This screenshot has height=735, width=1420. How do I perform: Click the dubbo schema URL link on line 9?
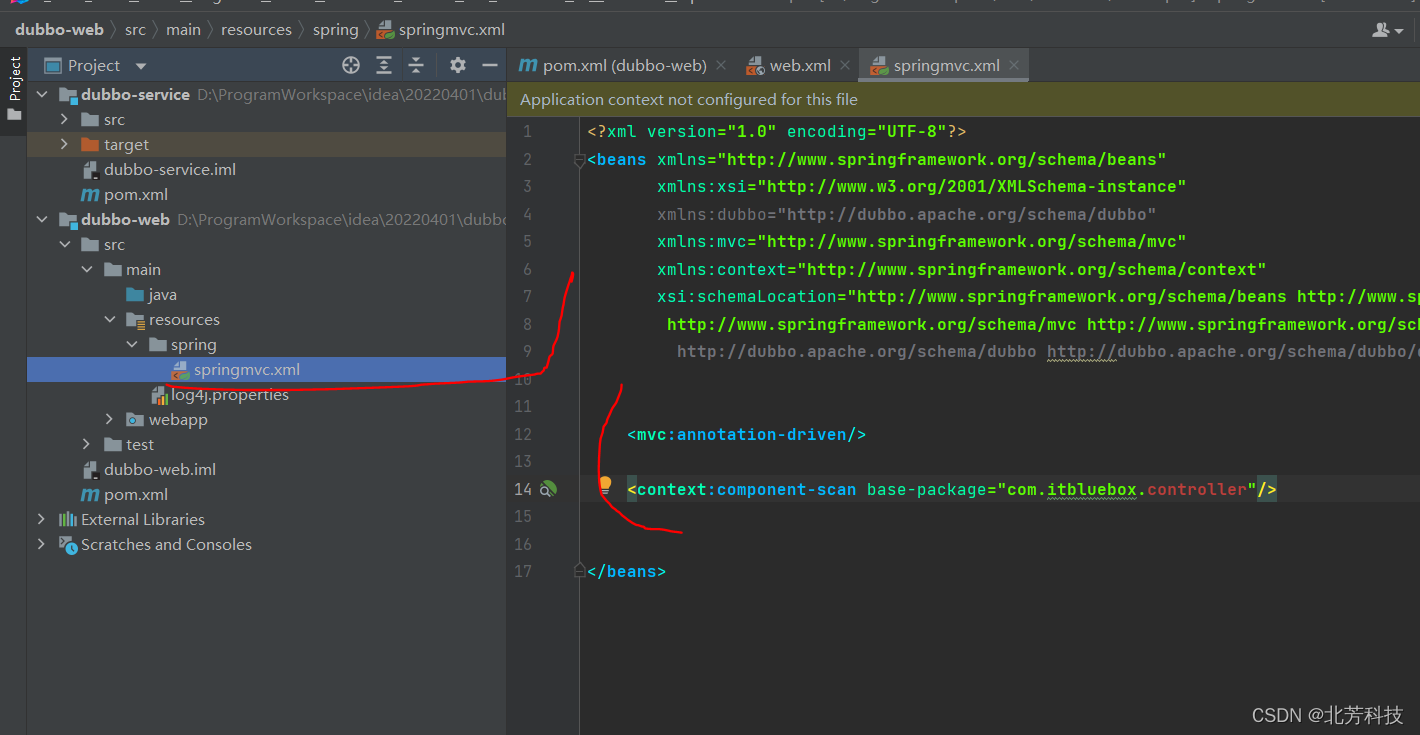click(x=1232, y=351)
